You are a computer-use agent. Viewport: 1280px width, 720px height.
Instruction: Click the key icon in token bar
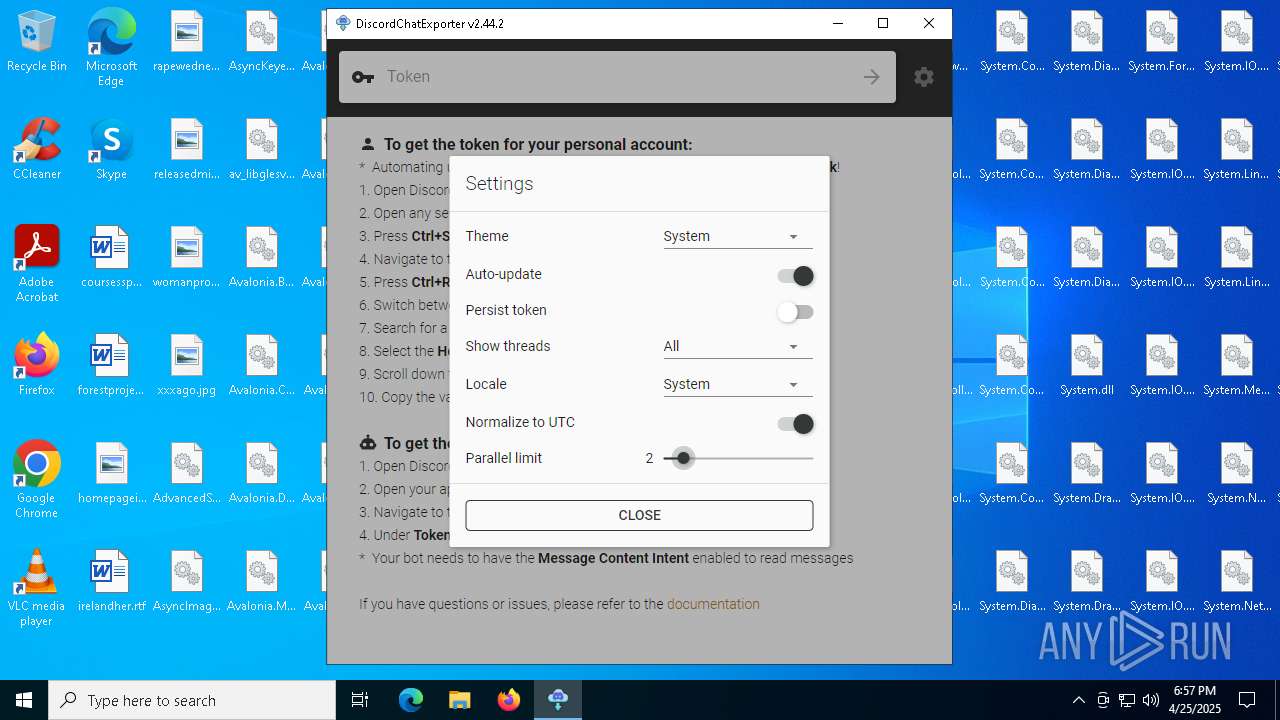point(363,77)
